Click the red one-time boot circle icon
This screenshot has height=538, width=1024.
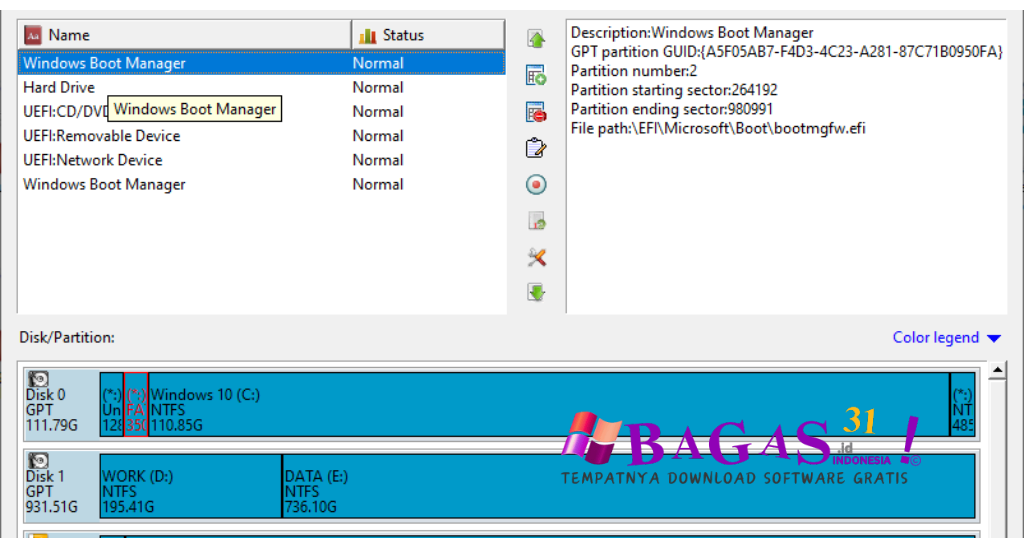point(536,185)
